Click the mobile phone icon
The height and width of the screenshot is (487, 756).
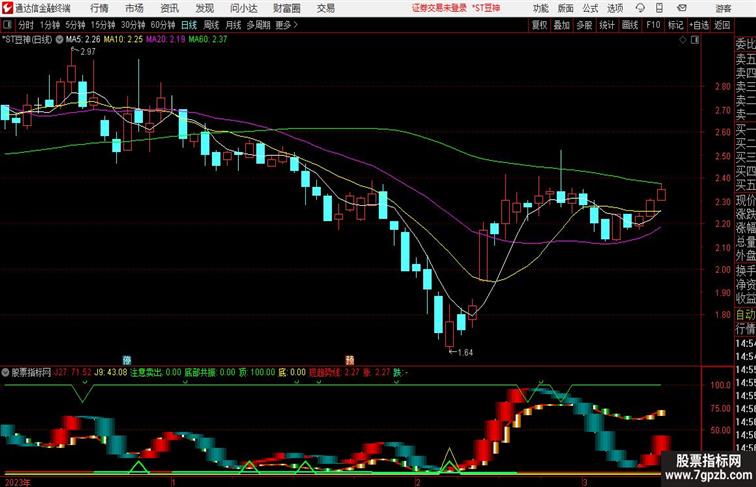[x=660, y=8]
